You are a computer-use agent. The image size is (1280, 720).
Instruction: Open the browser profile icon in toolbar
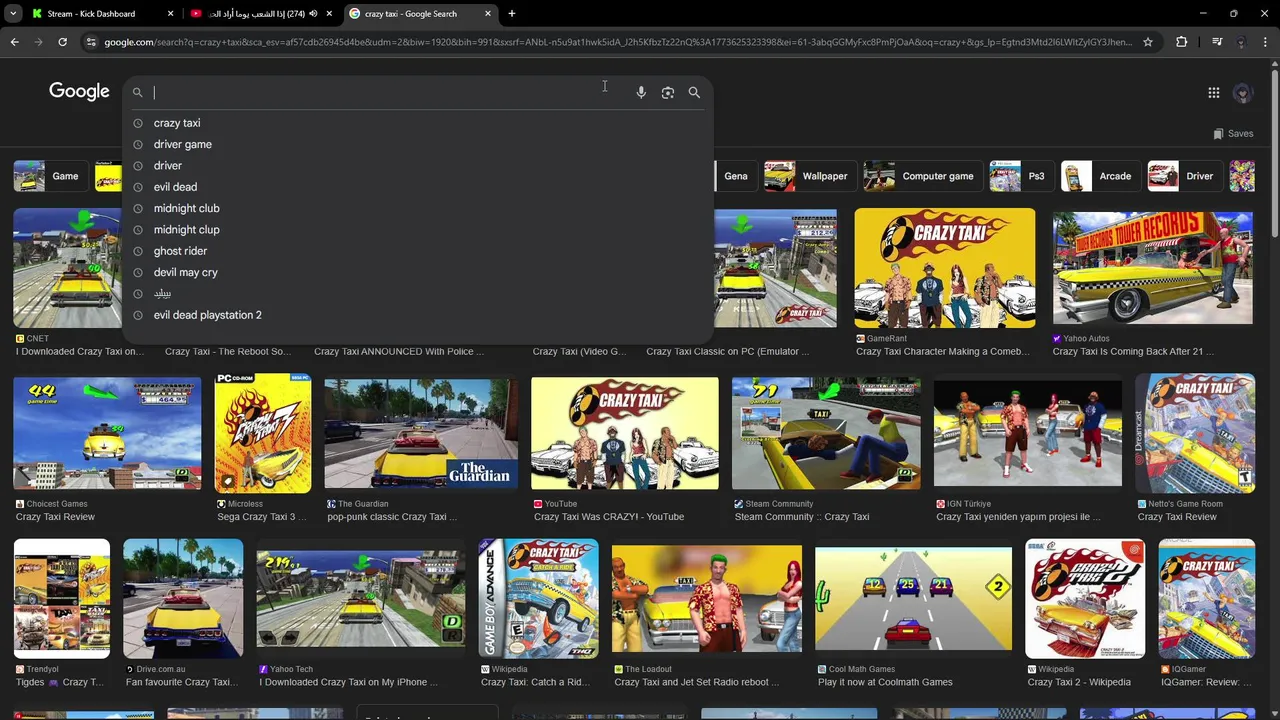(1242, 42)
